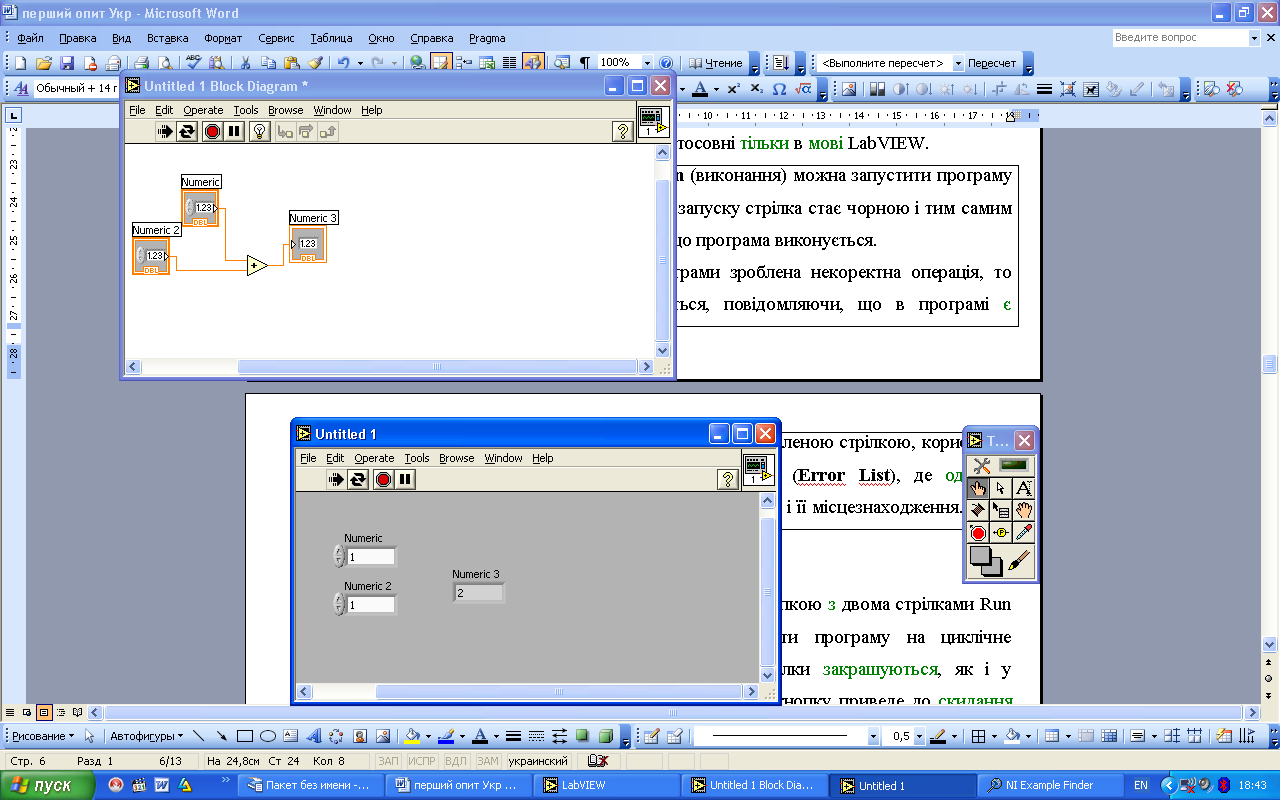Toggle the Word show paragraph marks button
Viewport: 1280px width, 800px height.
point(585,63)
